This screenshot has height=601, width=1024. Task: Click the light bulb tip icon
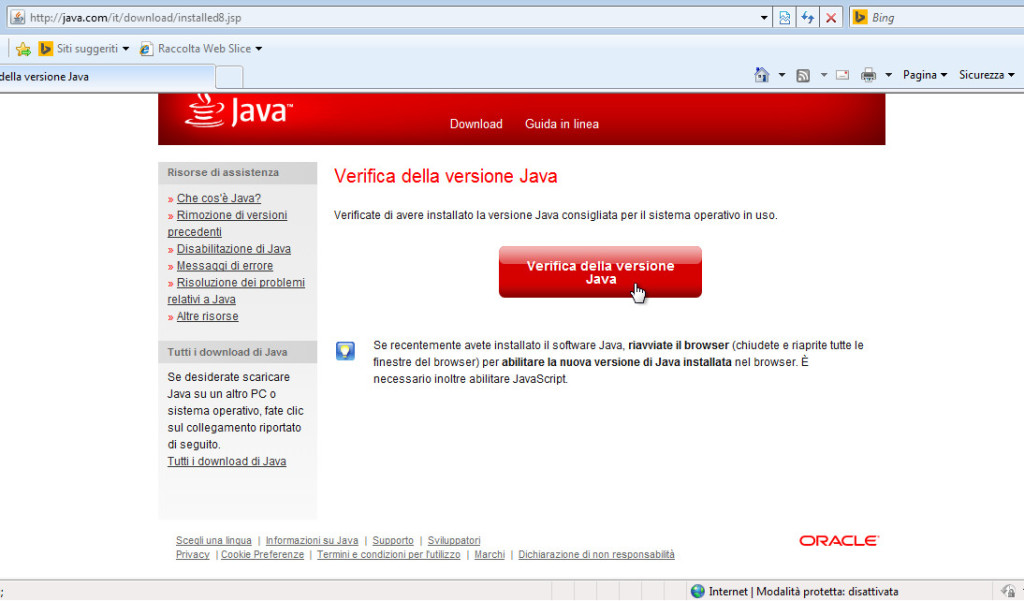345,351
